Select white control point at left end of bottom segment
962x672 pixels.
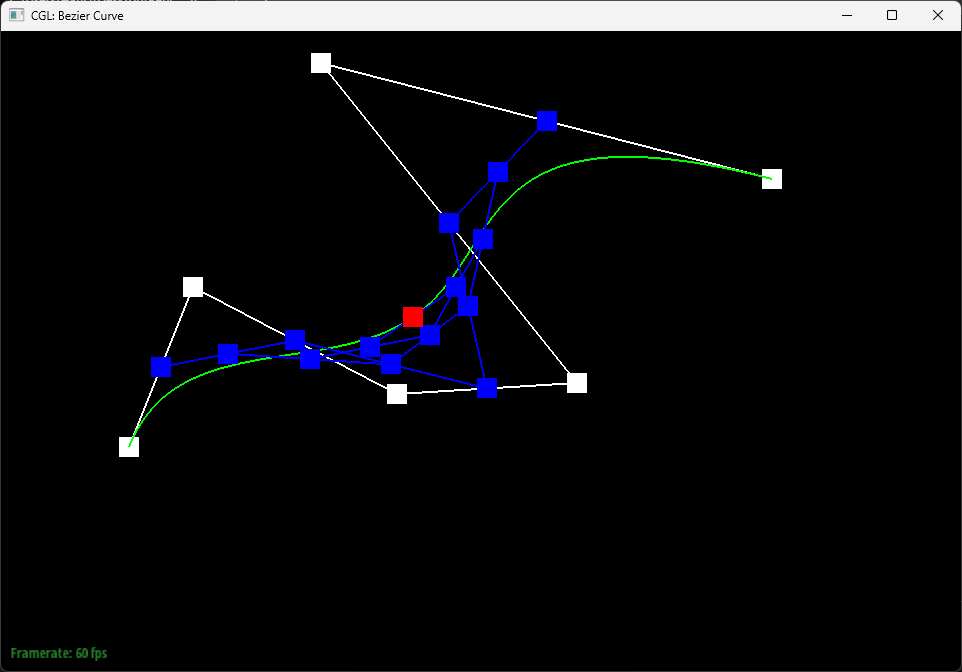[397, 394]
